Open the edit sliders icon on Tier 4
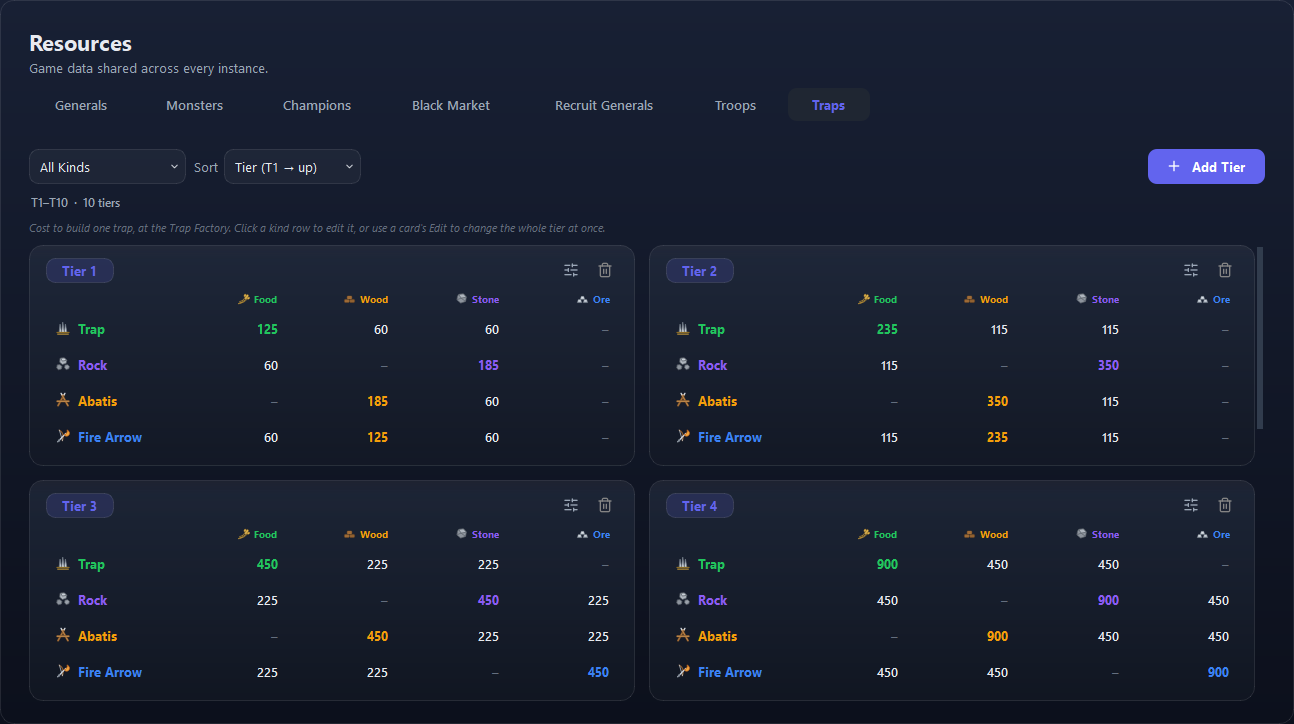This screenshot has height=724, width=1294. 1191,505
